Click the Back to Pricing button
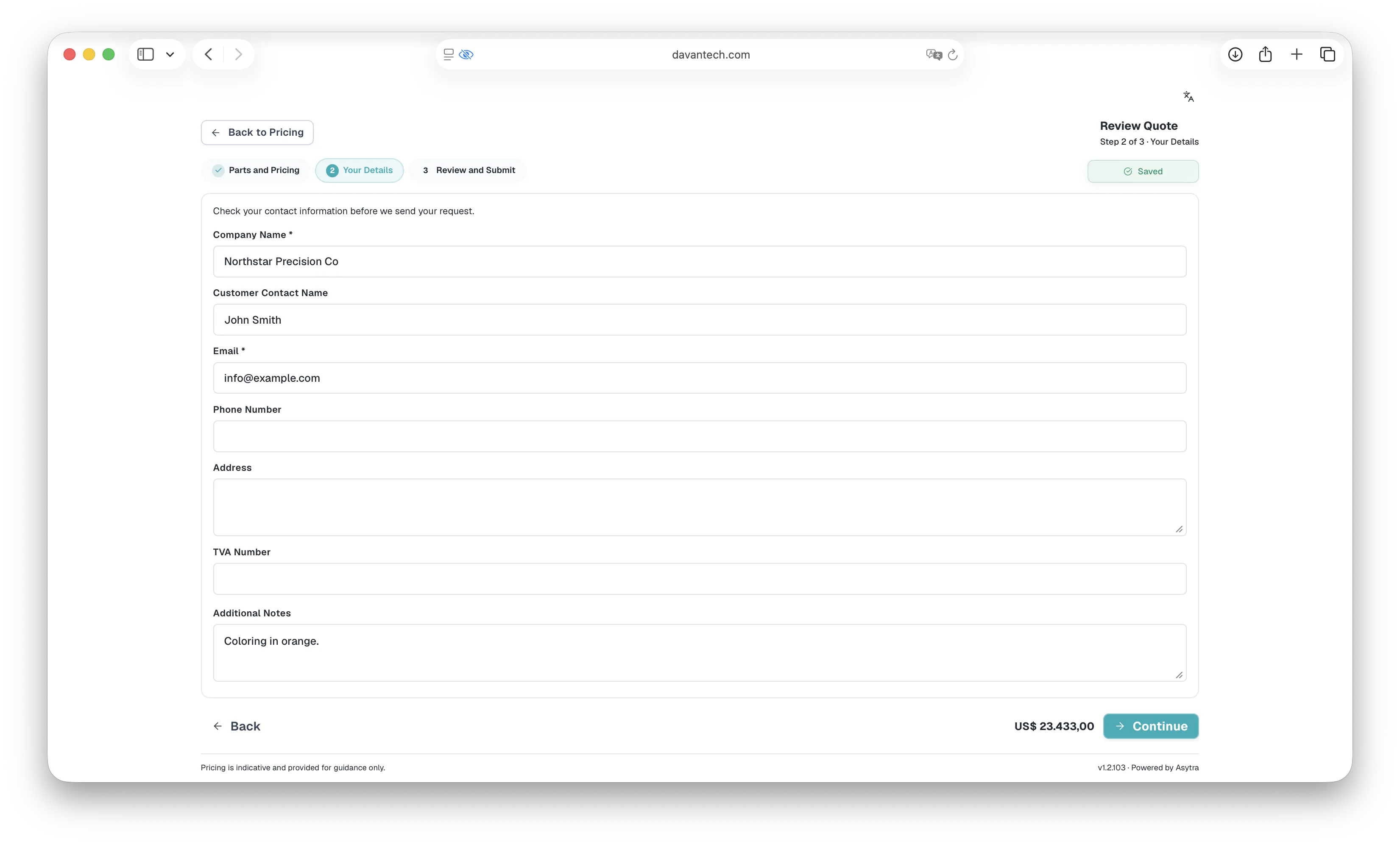 (x=257, y=132)
